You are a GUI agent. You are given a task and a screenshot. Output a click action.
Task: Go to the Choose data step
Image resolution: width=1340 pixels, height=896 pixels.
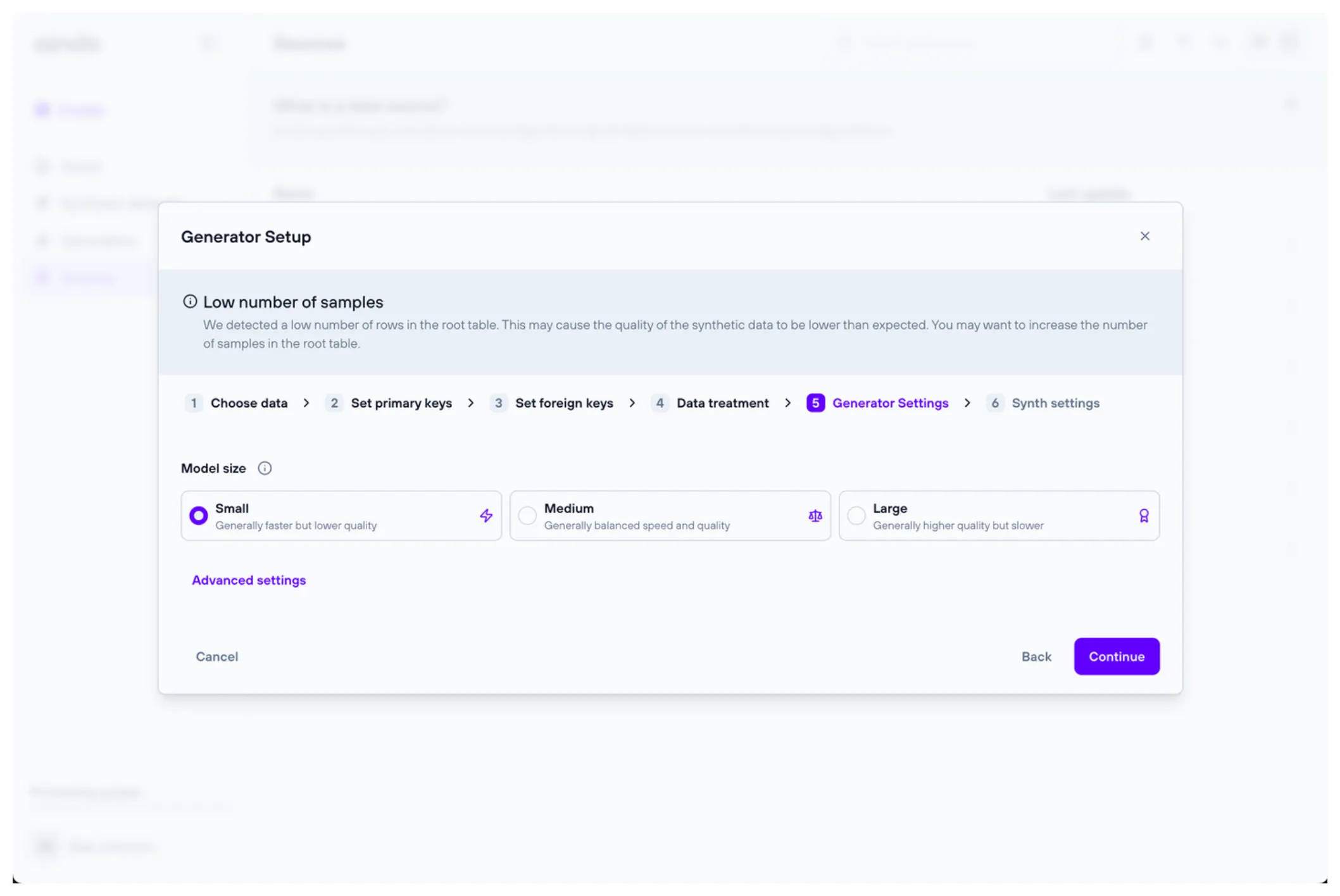pyautogui.click(x=249, y=403)
